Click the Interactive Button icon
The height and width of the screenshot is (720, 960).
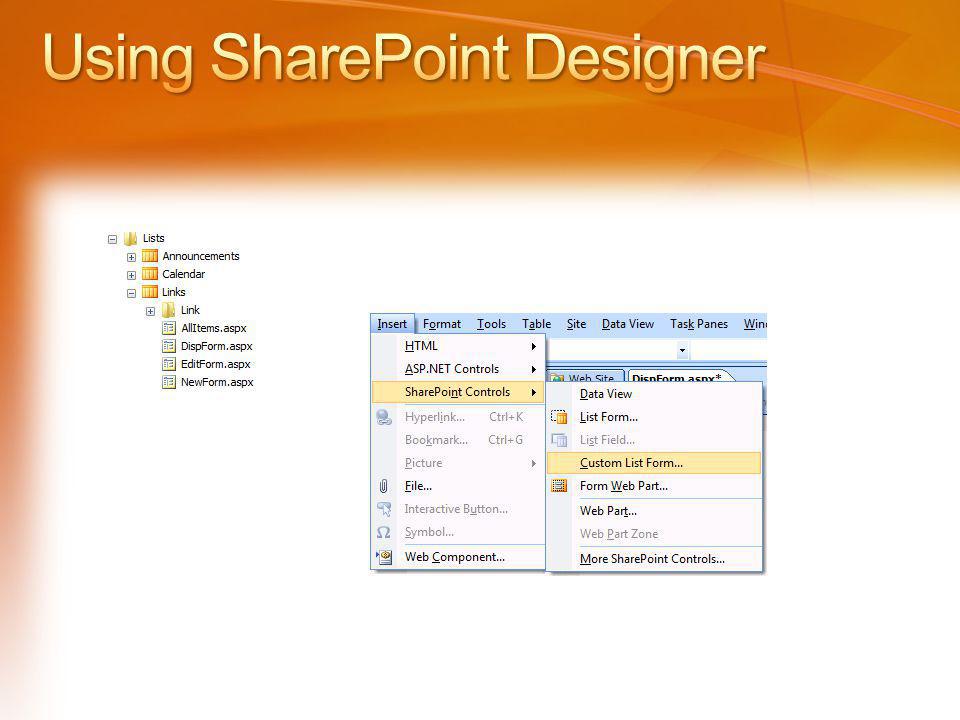pos(384,509)
